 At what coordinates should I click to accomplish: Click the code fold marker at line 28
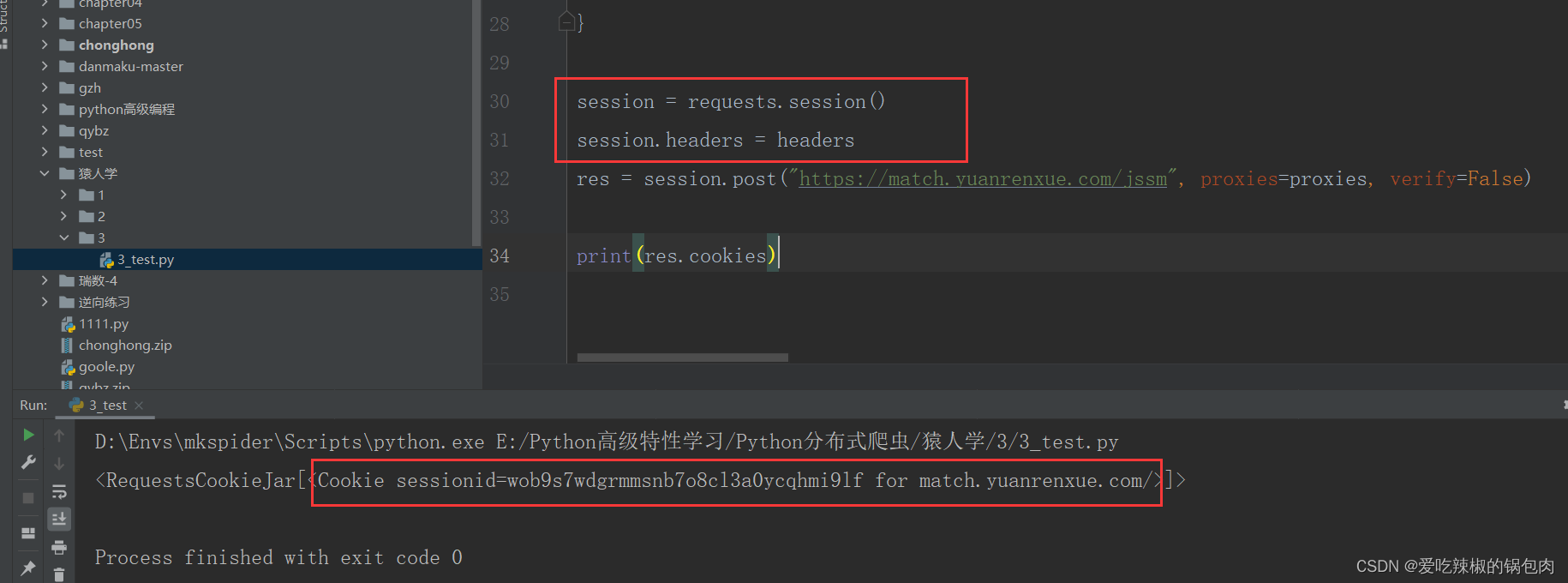coord(566,22)
